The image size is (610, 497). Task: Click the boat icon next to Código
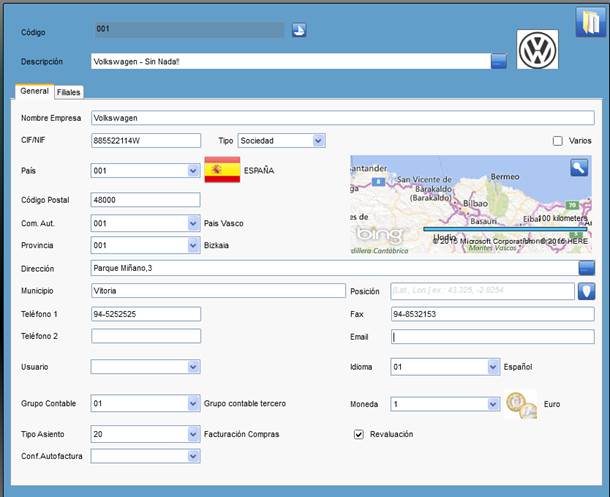tap(299, 30)
